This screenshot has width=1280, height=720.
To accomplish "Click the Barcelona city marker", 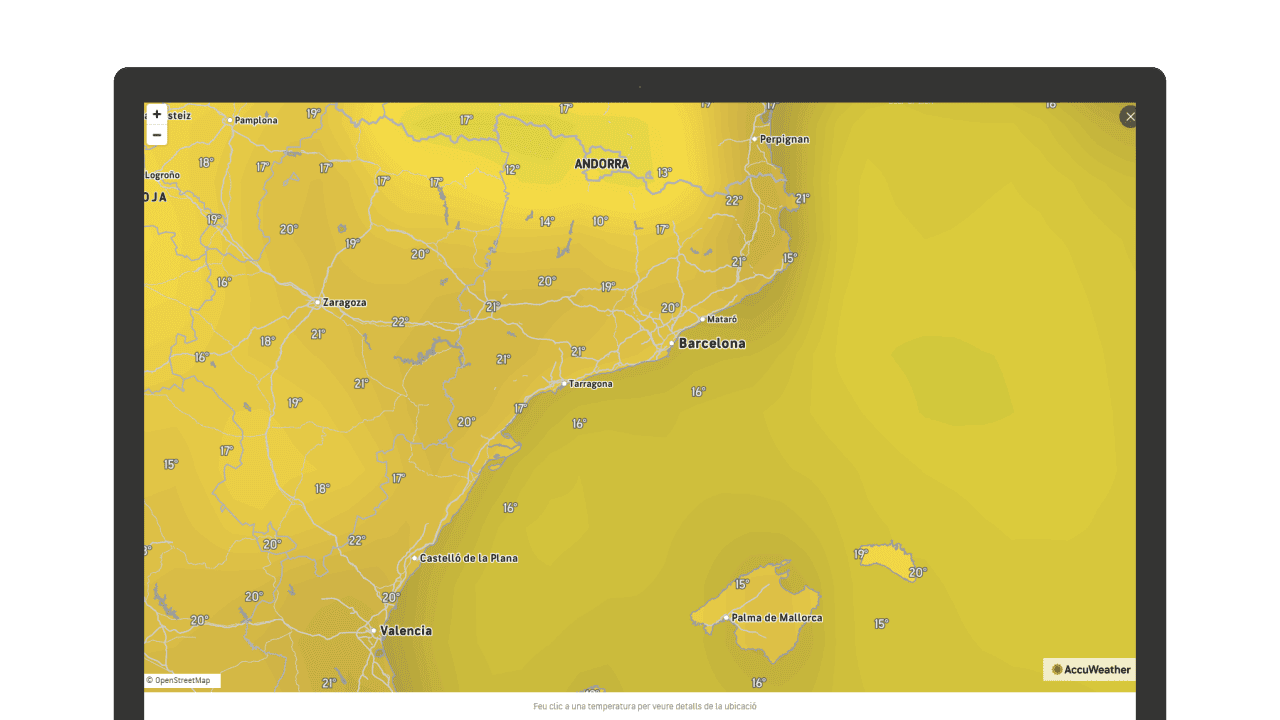I will [672, 343].
